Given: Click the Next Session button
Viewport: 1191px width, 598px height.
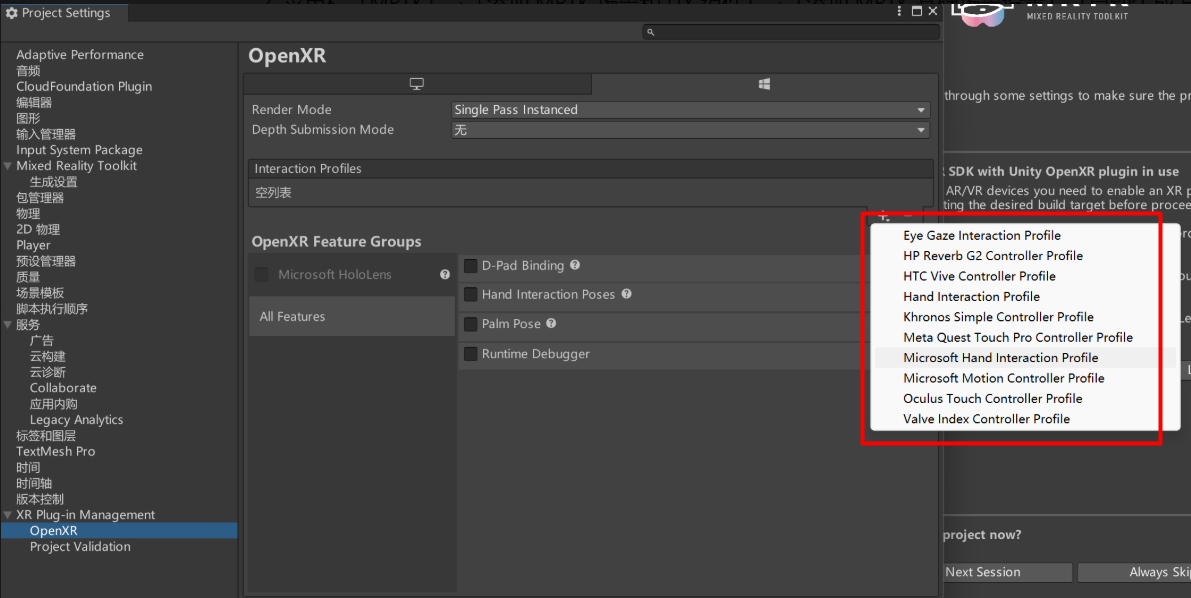Looking at the screenshot, I should pyautogui.click(x=1007, y=572).
